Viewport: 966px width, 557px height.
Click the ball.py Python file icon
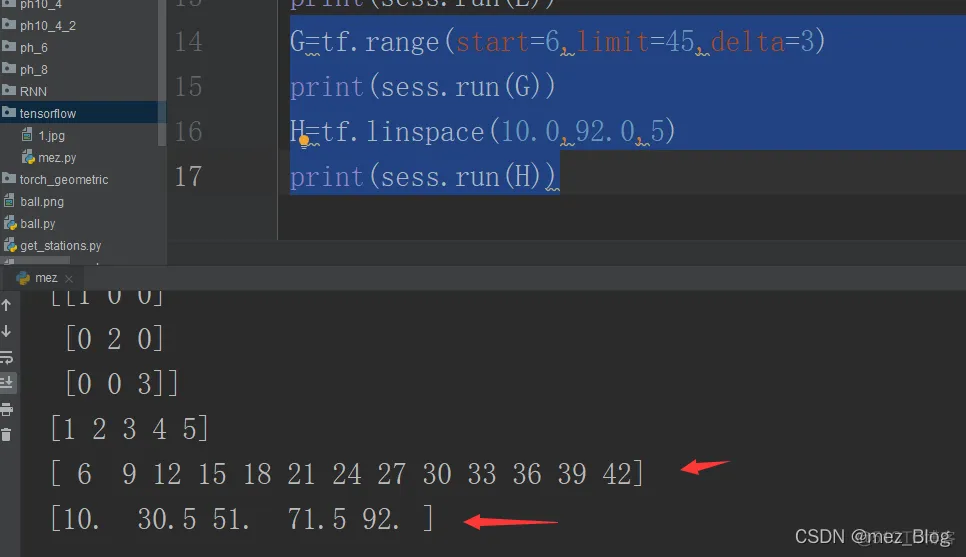(10, 223)
